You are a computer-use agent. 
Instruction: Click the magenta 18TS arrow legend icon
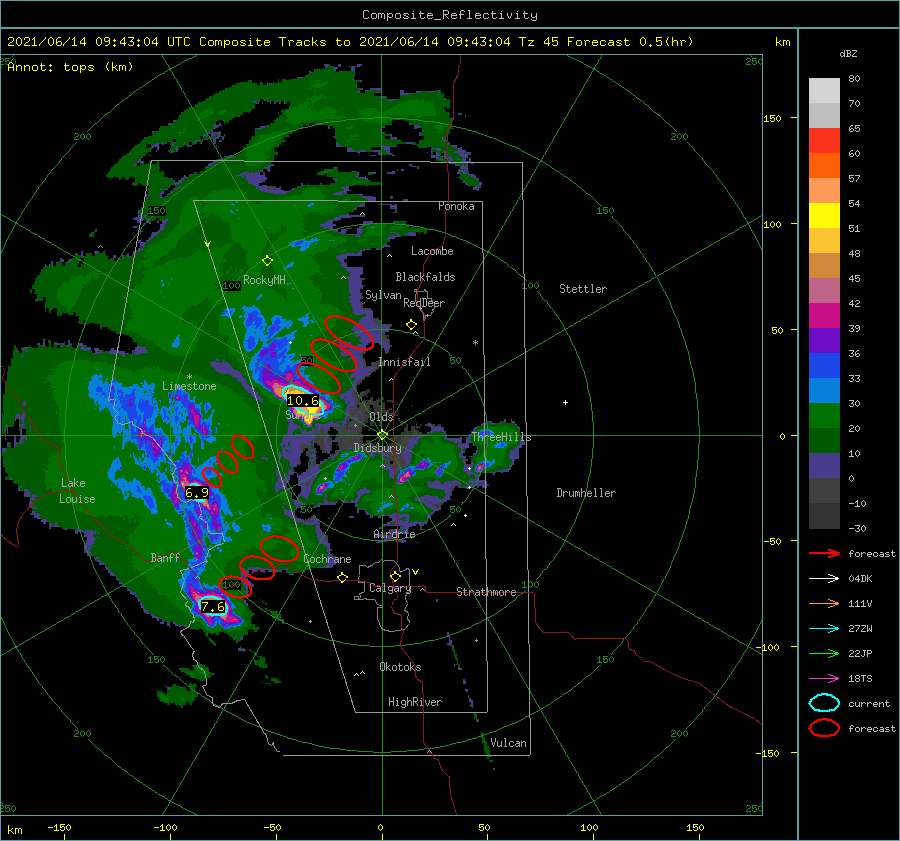pyautogui.click(x=824, y=679)
